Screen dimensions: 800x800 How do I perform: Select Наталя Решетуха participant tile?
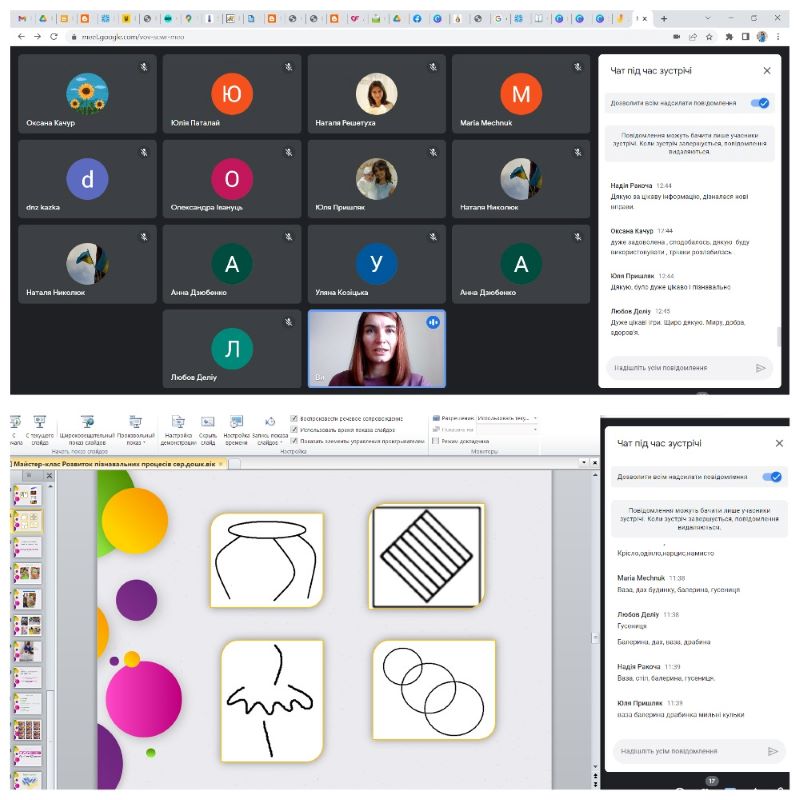click(x=377, y=94)
